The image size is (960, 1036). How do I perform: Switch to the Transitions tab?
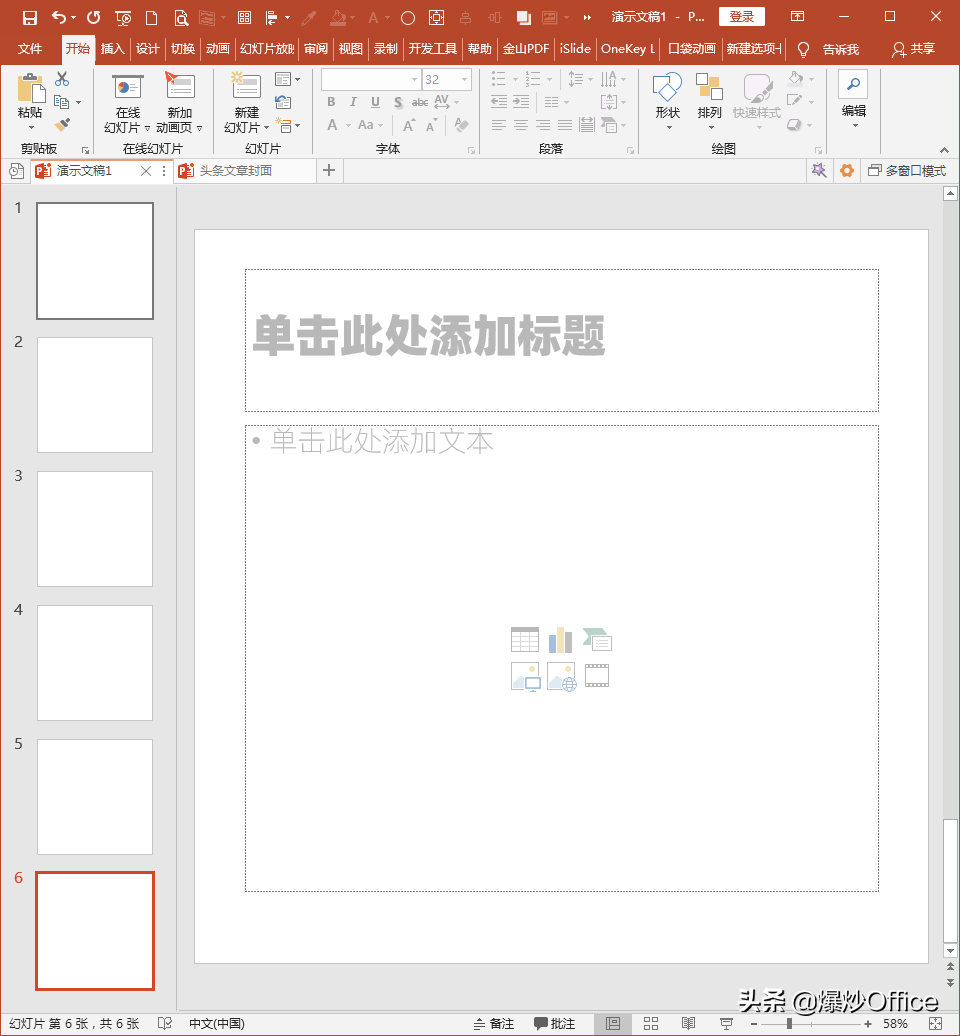[x=182, y=49]
